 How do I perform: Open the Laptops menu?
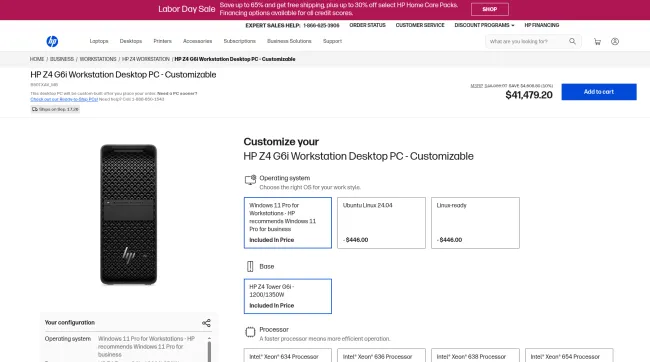click(99, 41)
